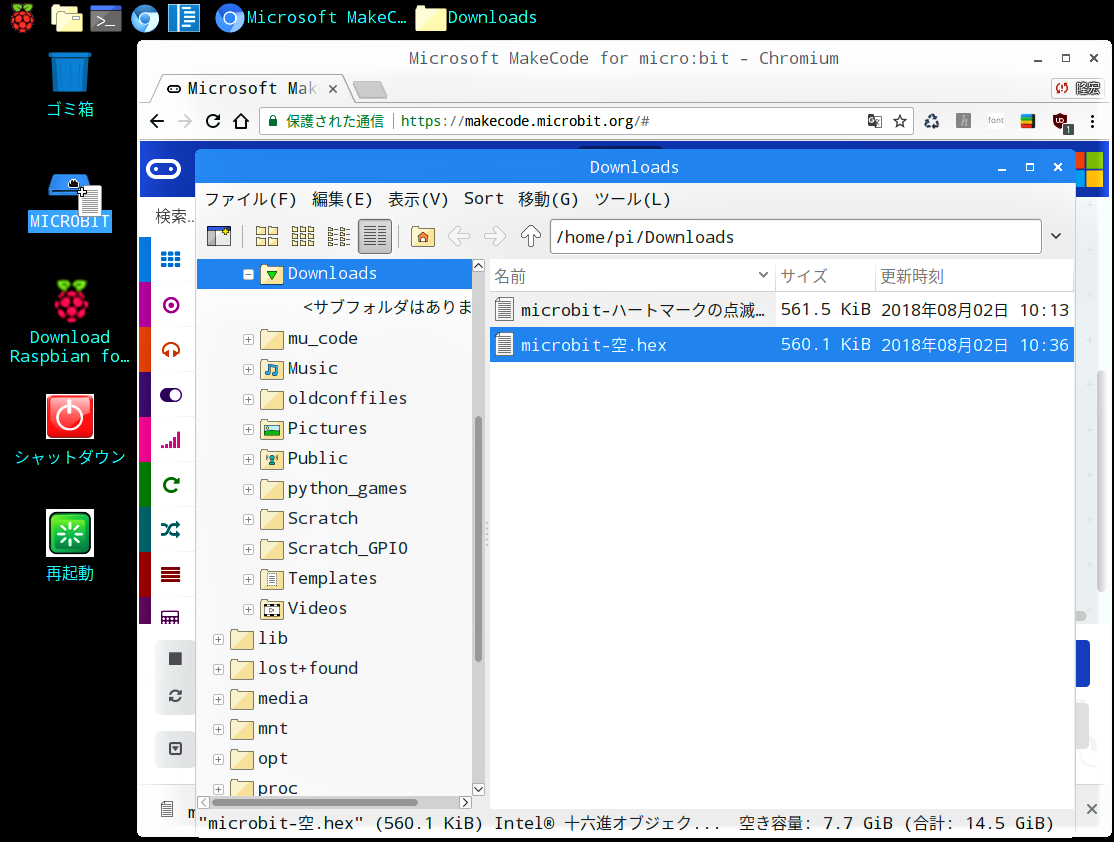Switch to Downloads window in taskbar
Viewport: 1114px width, 842px height.
[x=477, y=18]
